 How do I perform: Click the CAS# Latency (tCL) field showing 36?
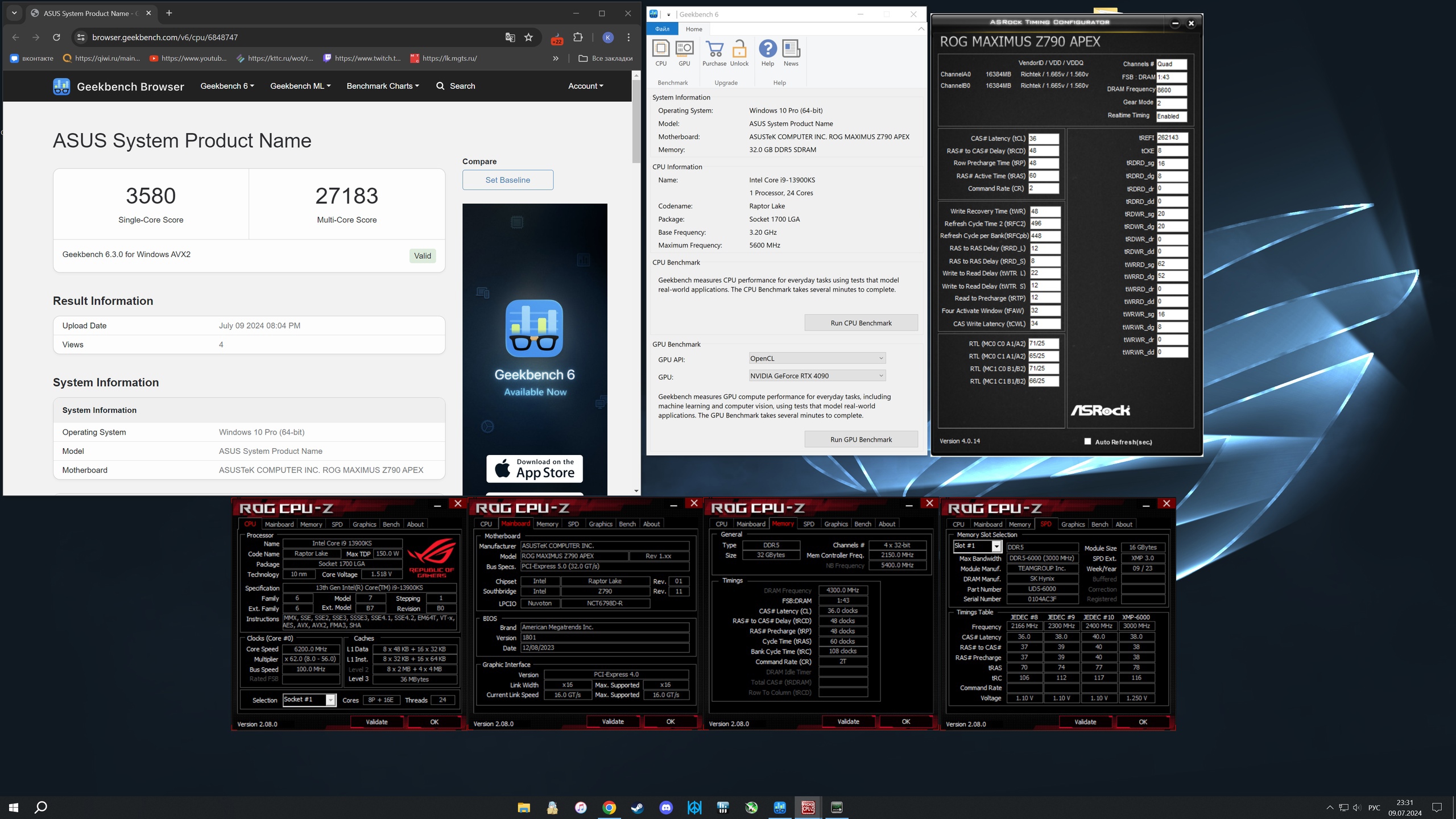pos(1044,138)
